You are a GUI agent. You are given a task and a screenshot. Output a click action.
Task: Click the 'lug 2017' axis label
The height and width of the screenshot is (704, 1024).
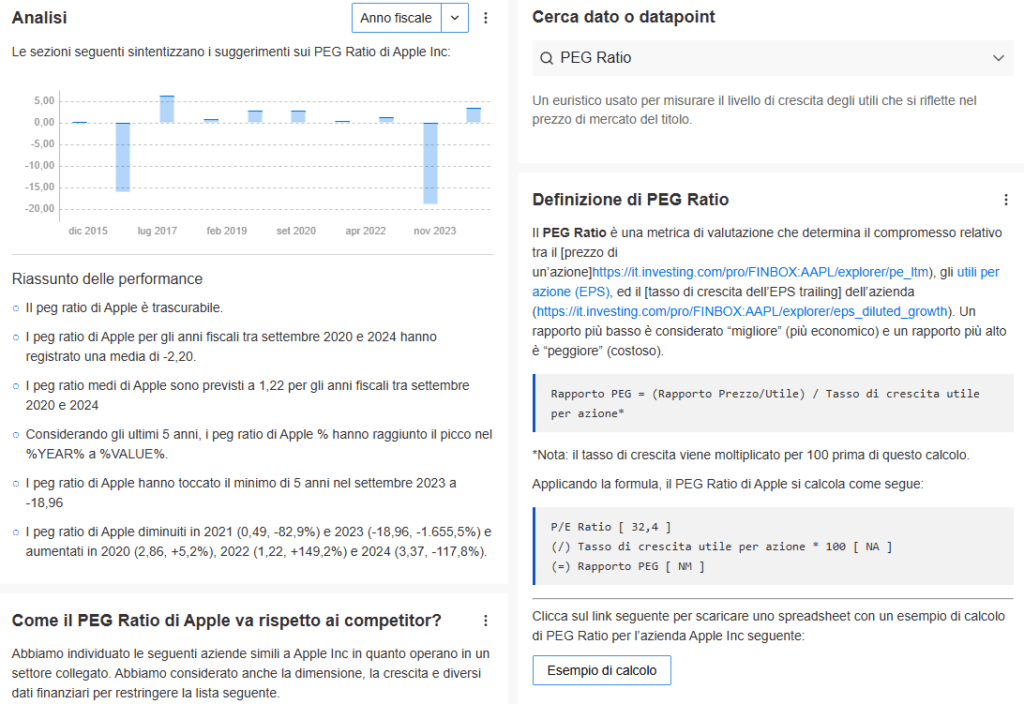[157, 231]
